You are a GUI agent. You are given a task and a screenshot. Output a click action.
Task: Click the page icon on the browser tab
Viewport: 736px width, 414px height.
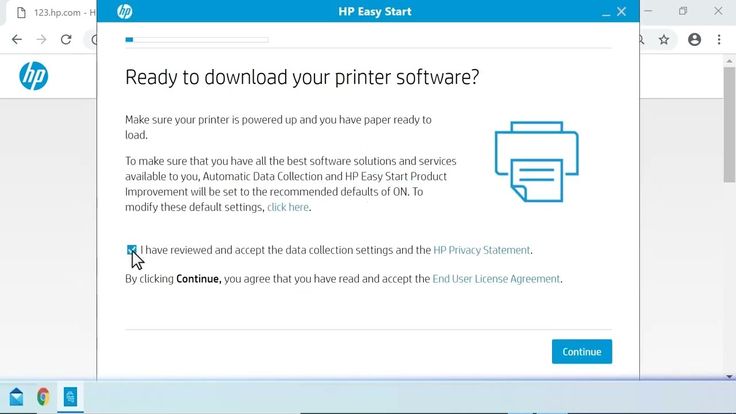pos(21,12)
